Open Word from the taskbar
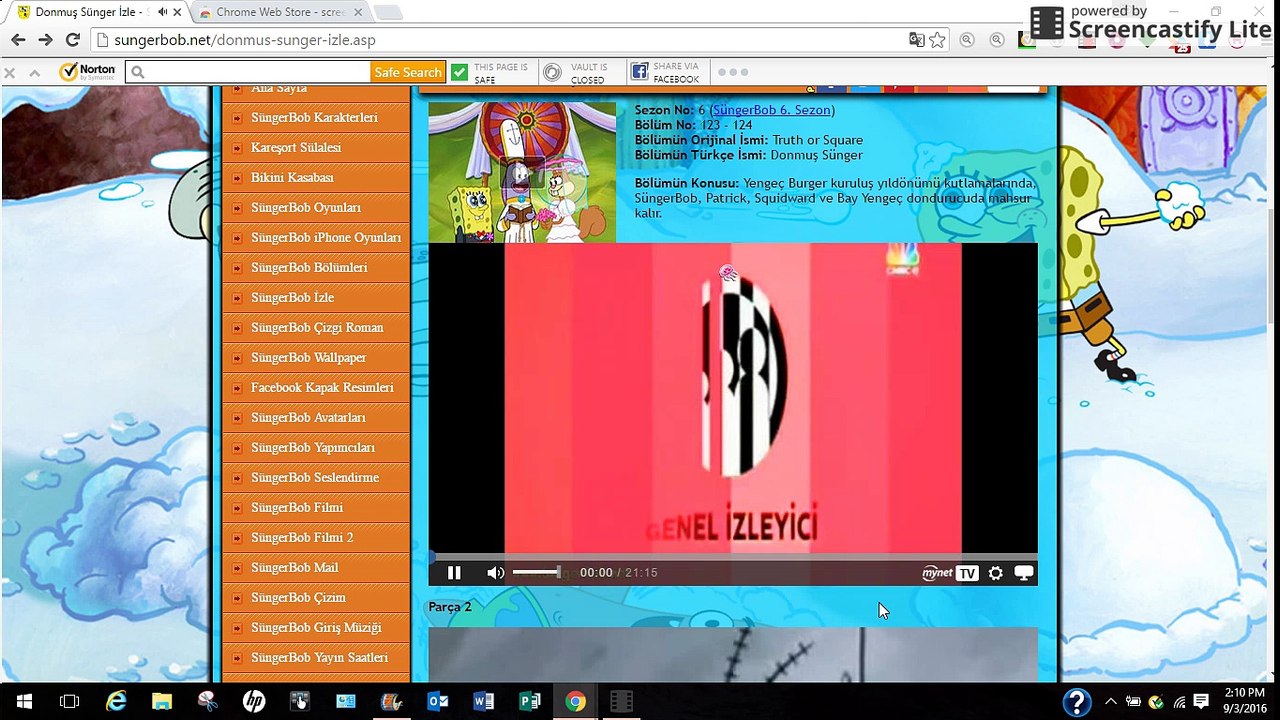This screenshot has height=720, width=1280. [484, 701]
